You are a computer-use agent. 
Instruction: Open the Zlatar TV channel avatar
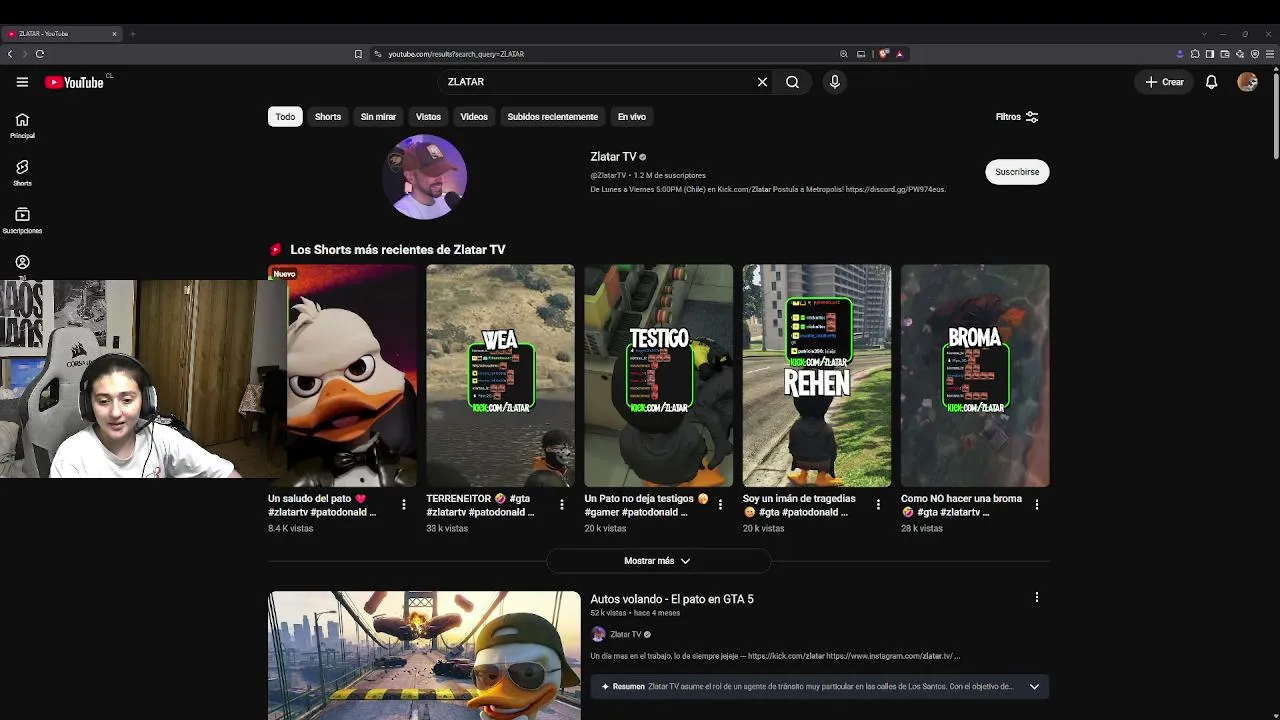click(x=425, y=177)
